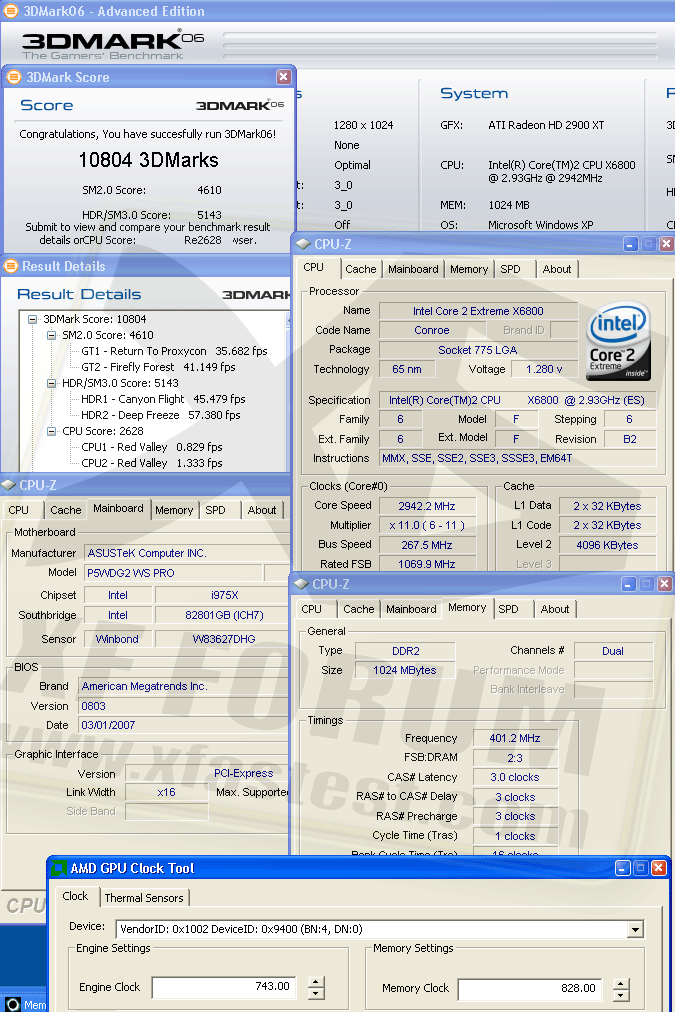Open About tab in CPU-Z Mainboard window
The image size is (675, 1012).
[x=262, y=510]
